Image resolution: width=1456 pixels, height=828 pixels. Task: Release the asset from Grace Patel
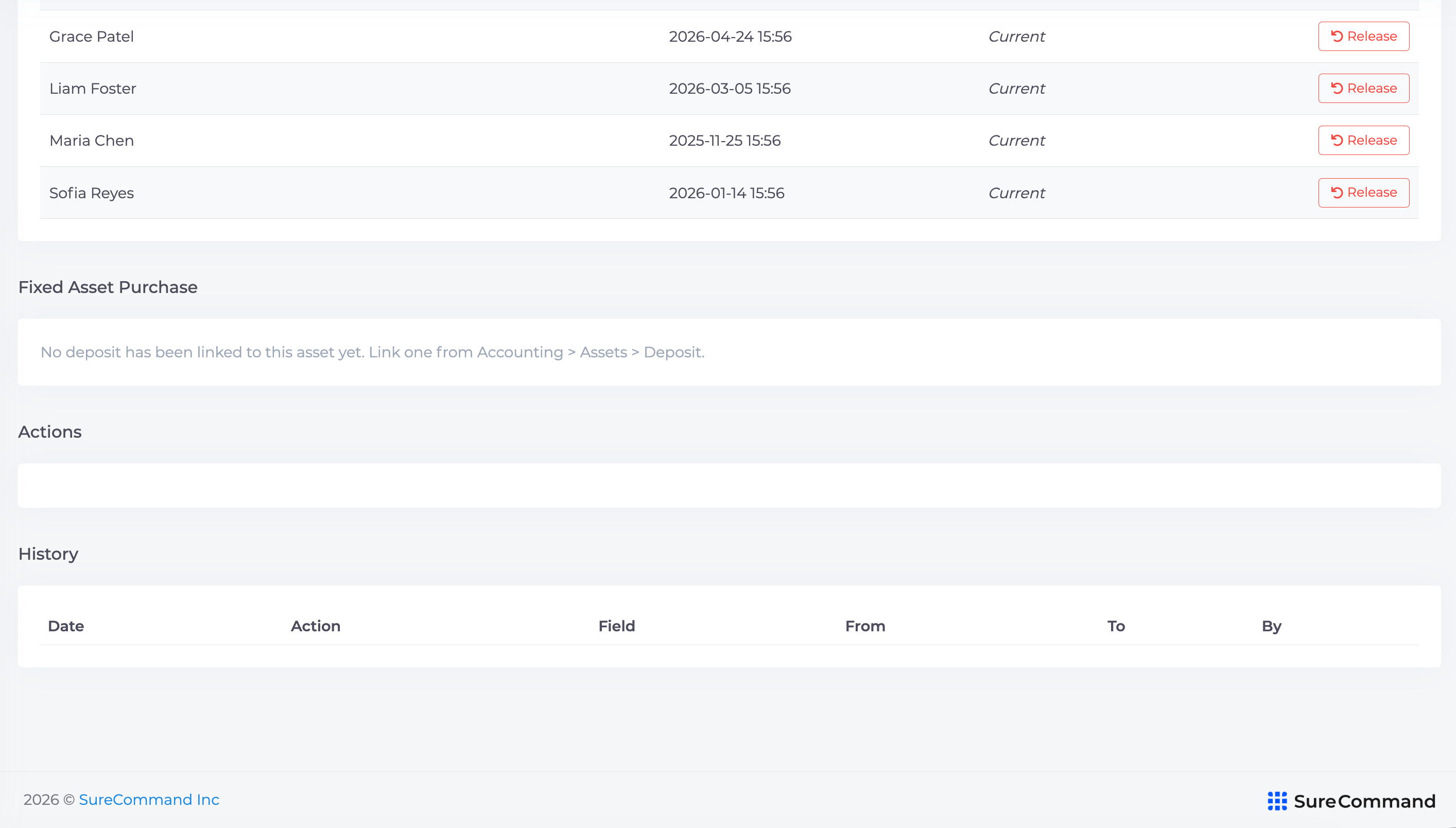pos(1363,37)
